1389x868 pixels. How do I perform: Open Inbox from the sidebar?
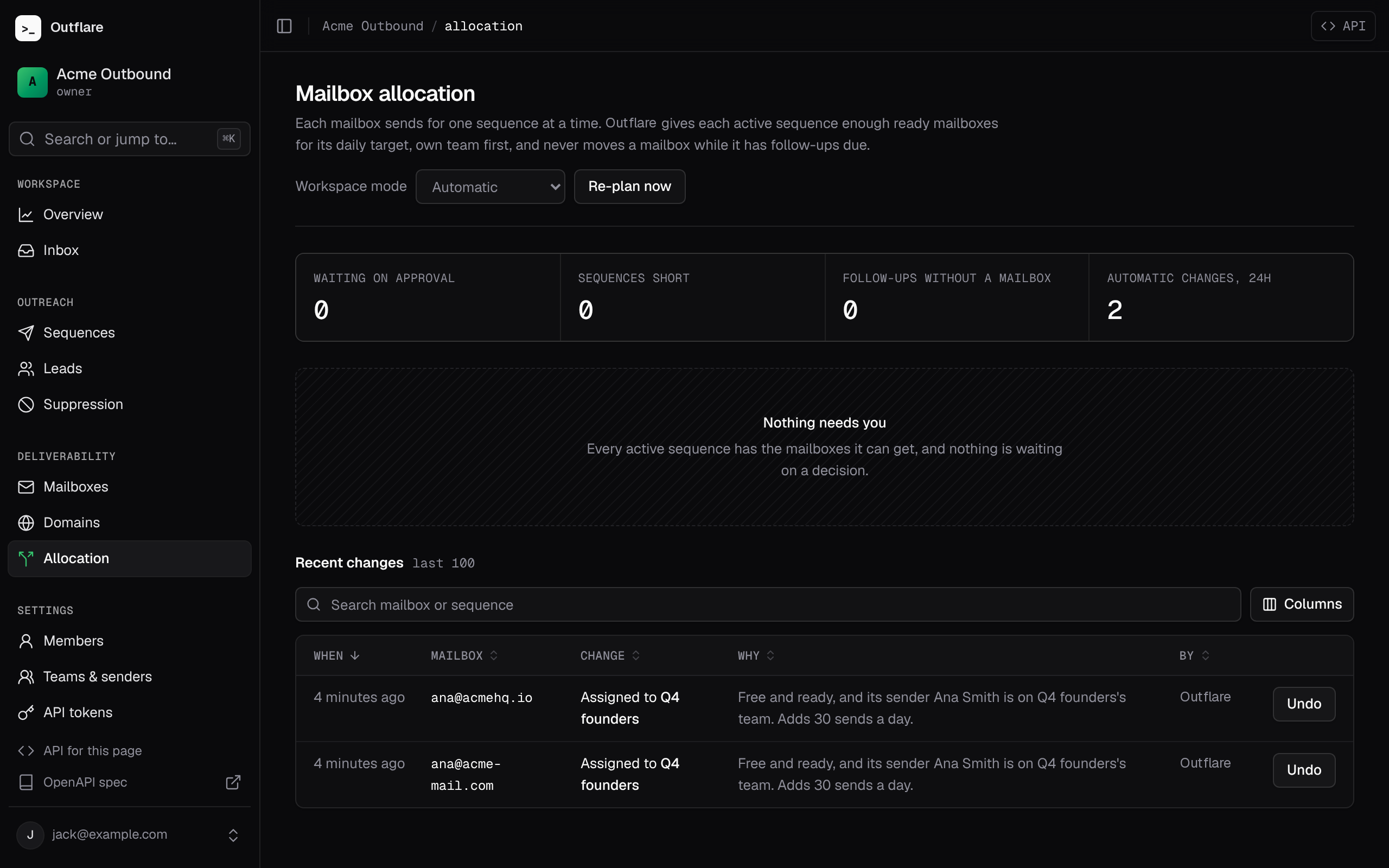tap(130, 250)
